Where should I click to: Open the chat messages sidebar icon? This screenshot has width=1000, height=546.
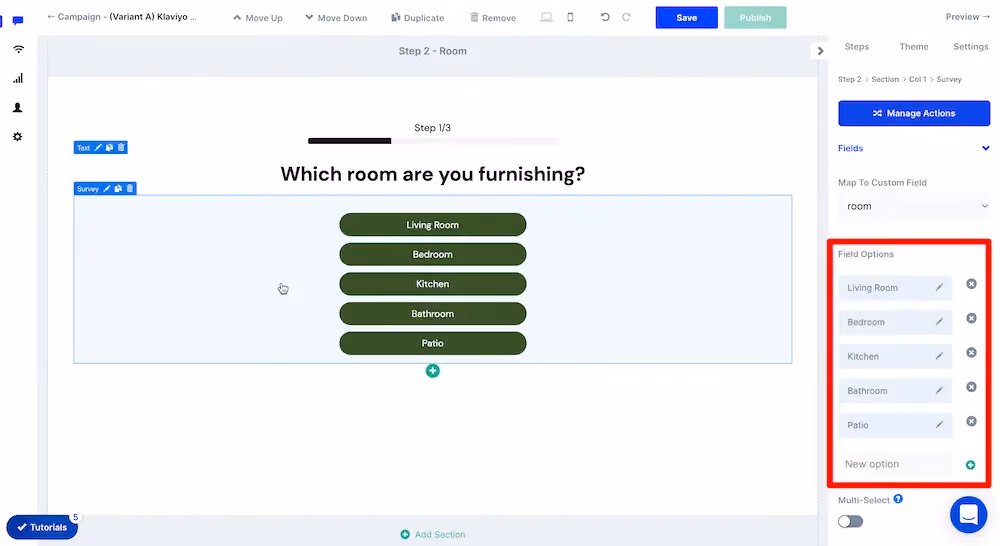coord(18,20)
